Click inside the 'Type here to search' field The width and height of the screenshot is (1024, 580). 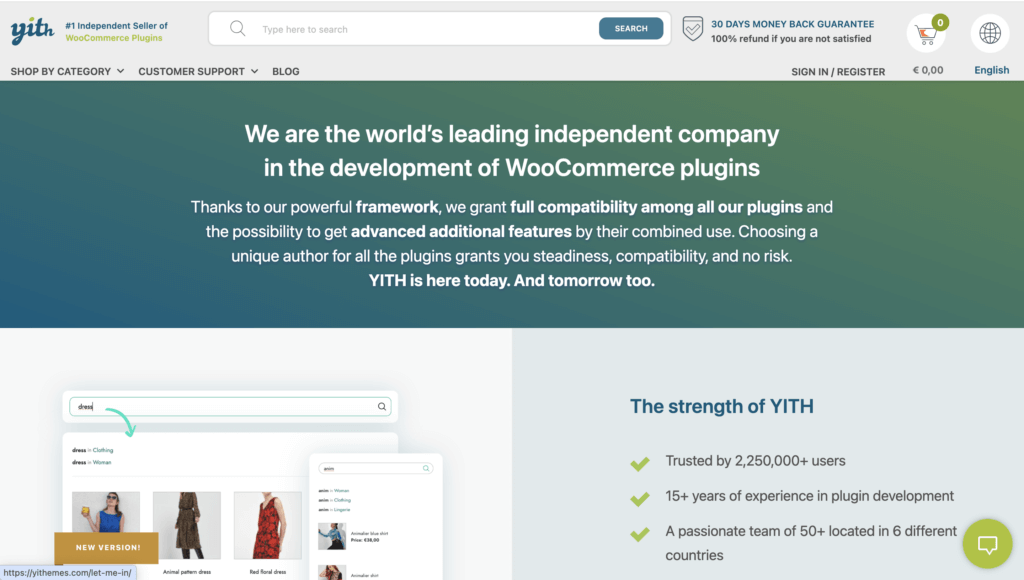point(400,29)
